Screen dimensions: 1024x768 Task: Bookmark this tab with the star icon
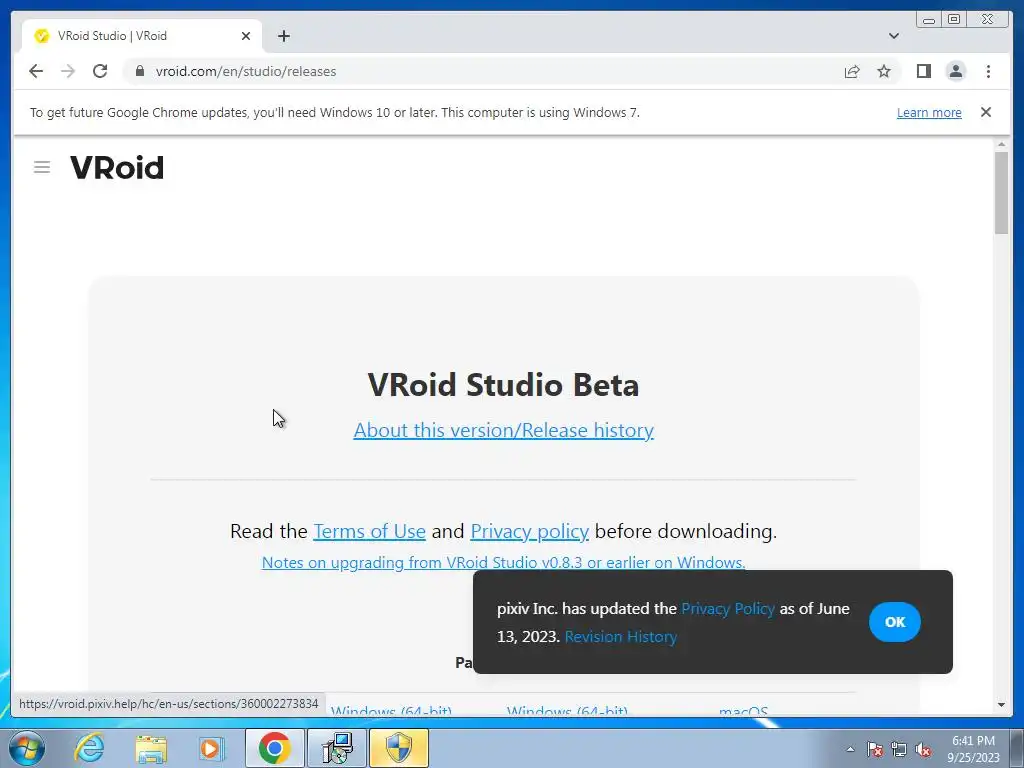click(884, 71)
